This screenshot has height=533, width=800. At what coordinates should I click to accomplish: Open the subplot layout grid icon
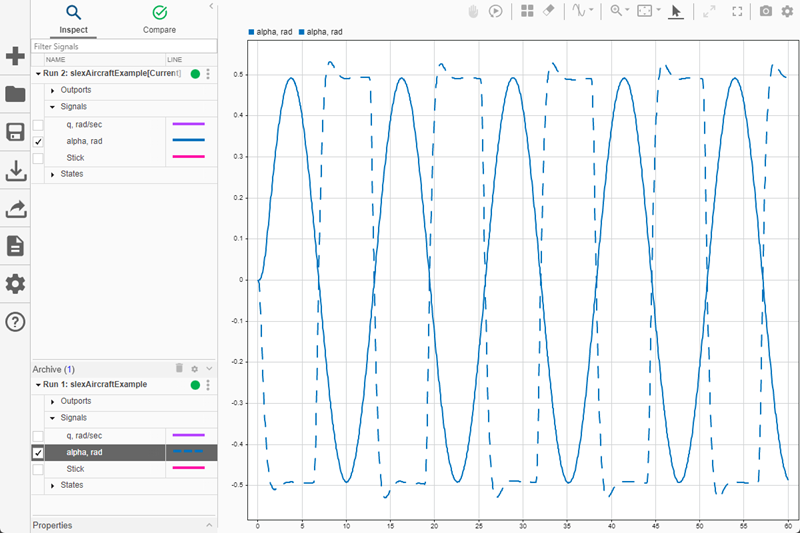tap(527, 11)
